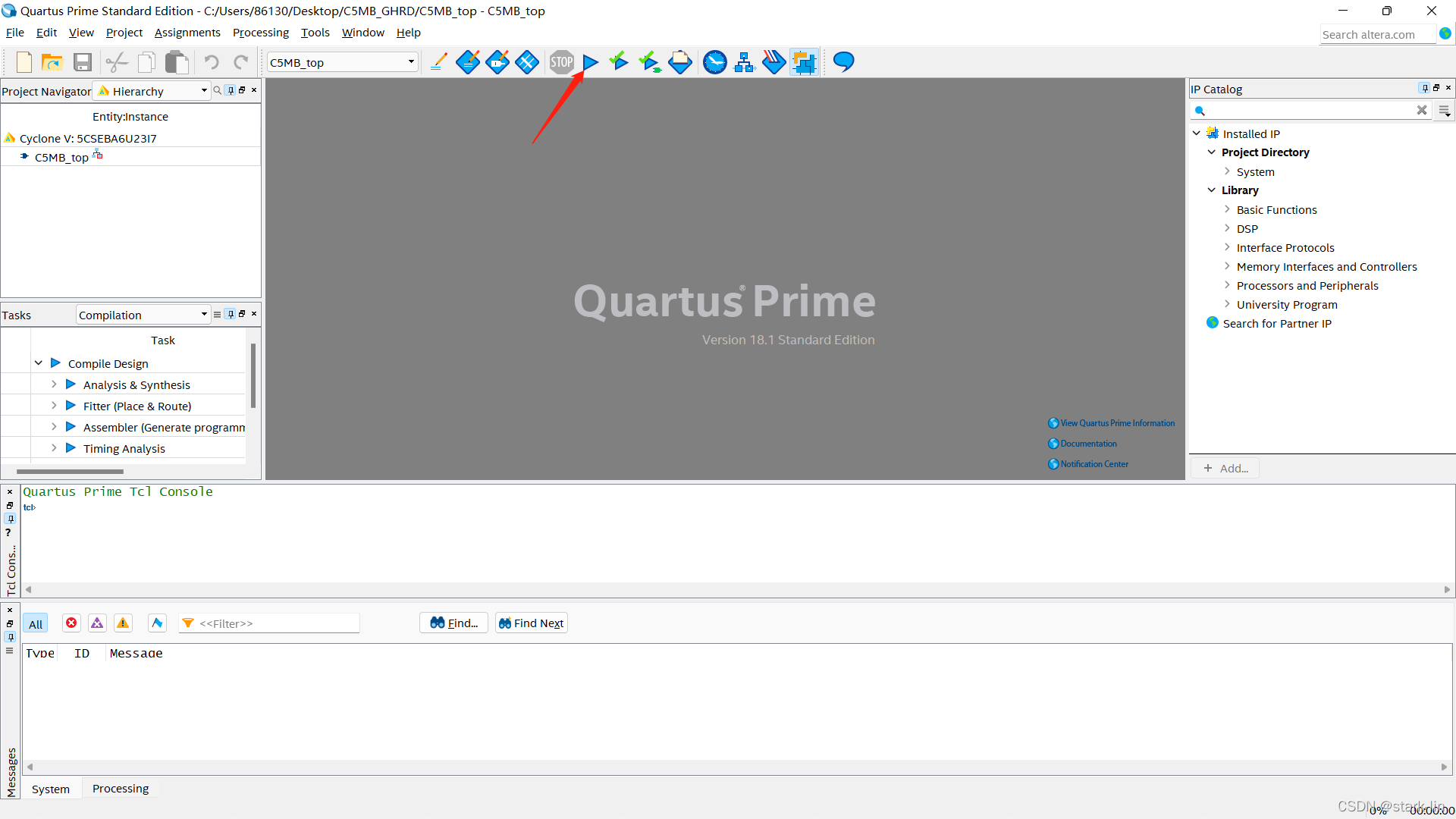Toggle the pin on the Project Navigator panel
This screenshot has height=819, width=1456.
[x=231, y=90]
